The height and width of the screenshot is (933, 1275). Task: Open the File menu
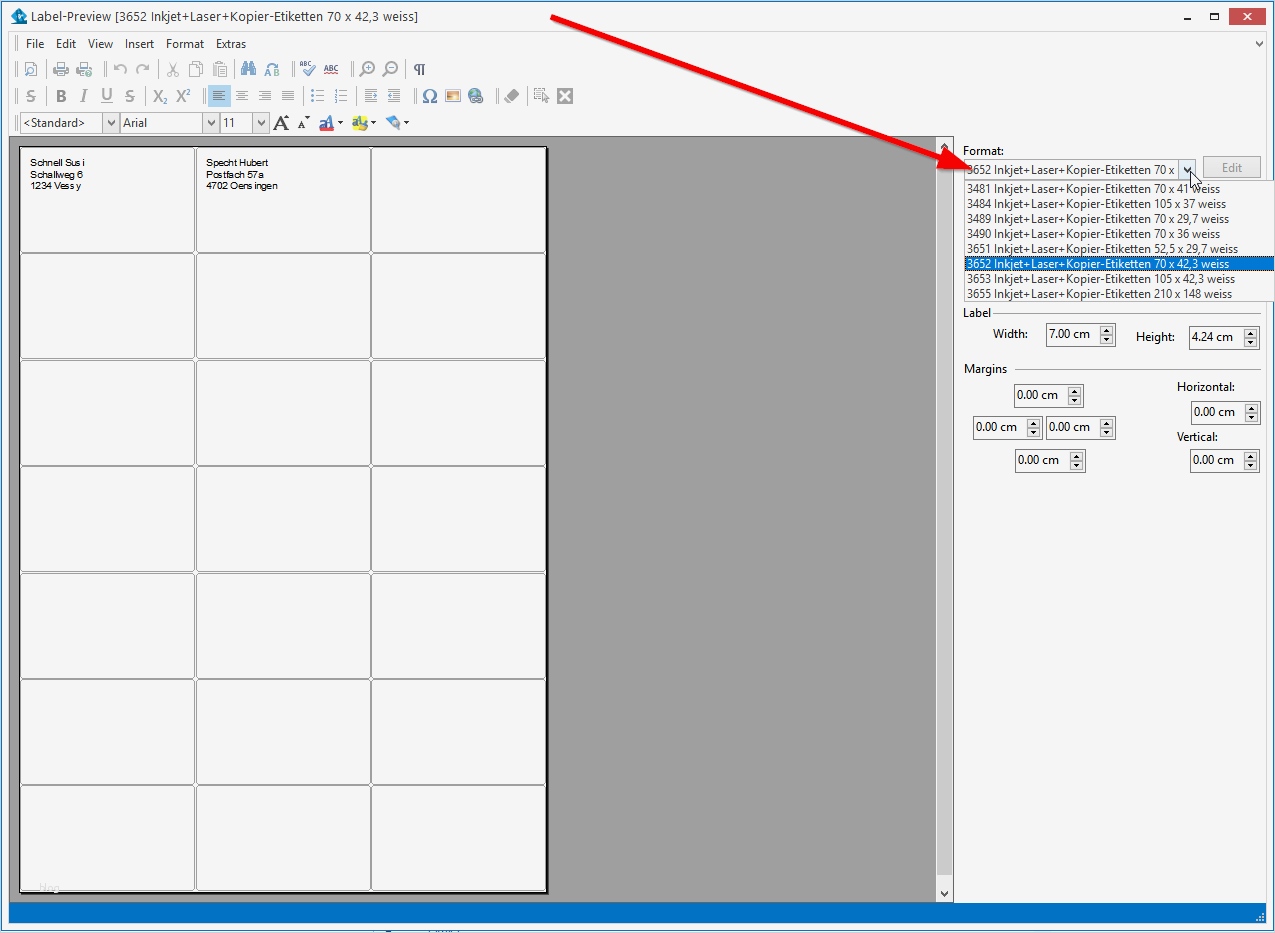35,44
